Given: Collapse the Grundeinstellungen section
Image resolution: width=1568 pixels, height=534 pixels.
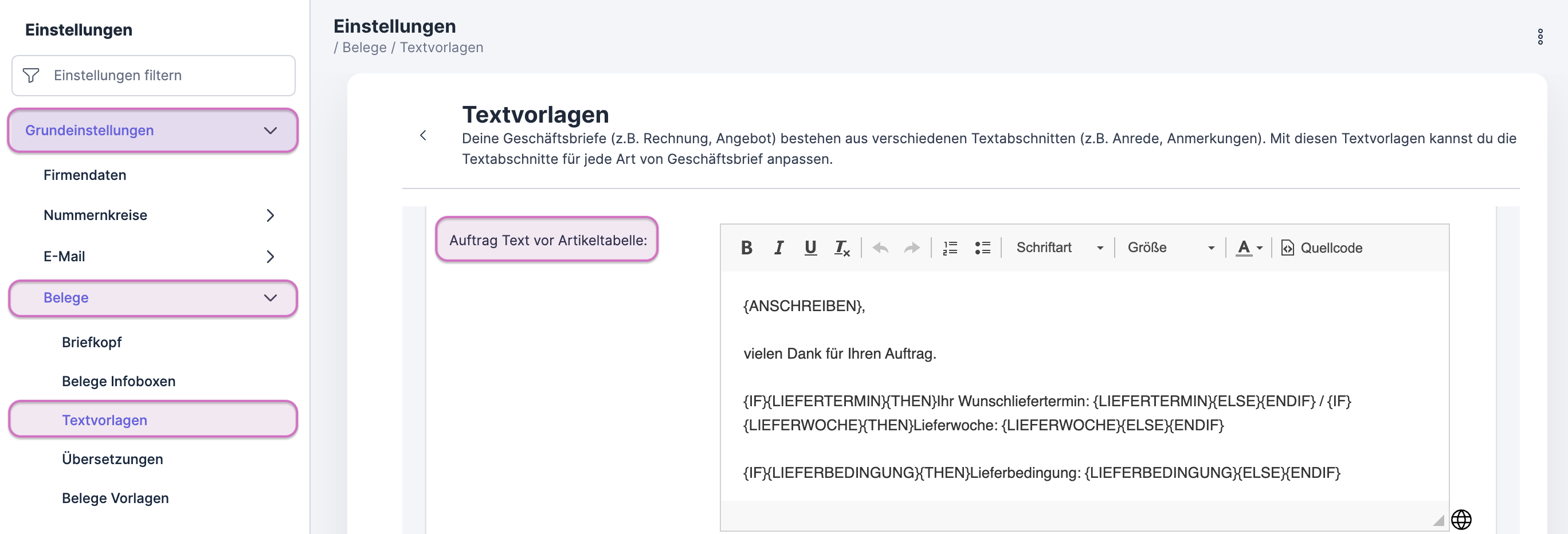Looking at the screenshot, I should (x=271, y=131).
